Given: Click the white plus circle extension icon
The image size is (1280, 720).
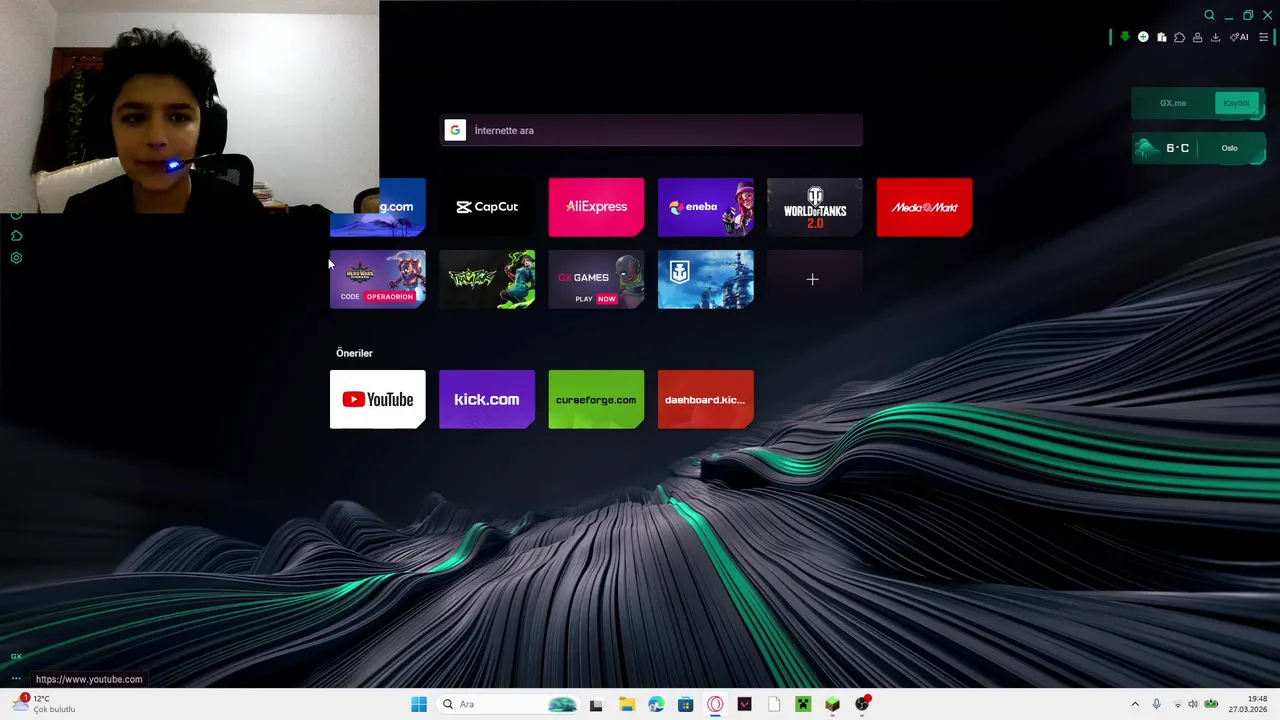Looking at the screenshot, I should pos(1143,37).
